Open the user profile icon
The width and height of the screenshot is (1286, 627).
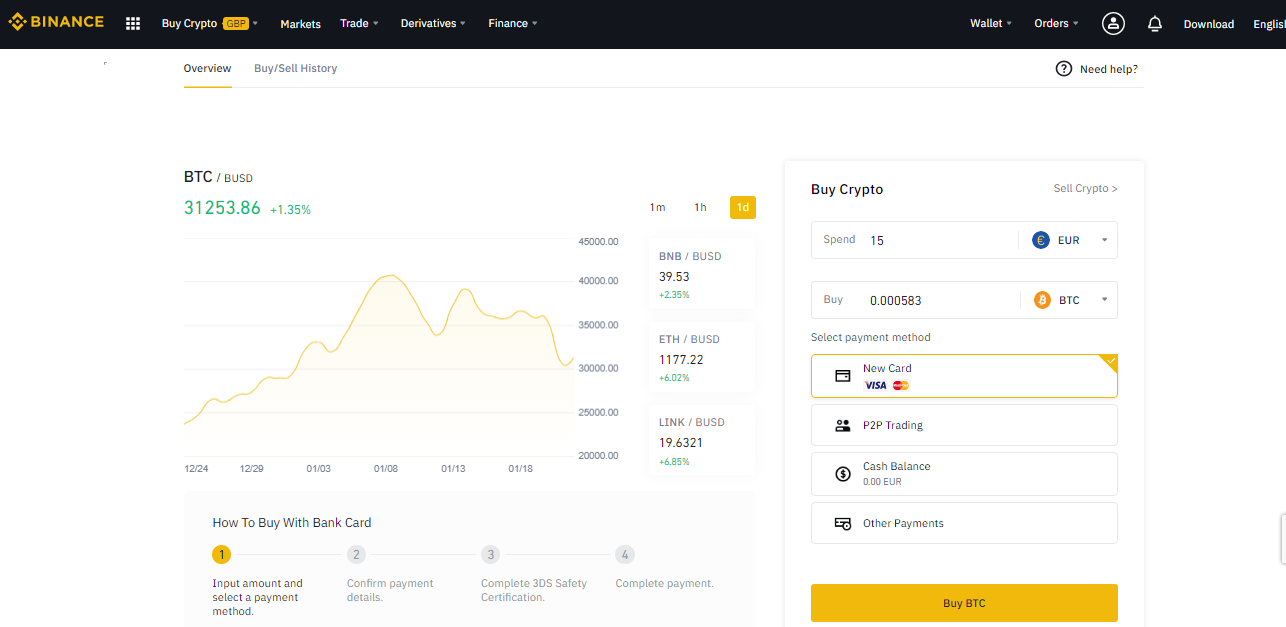[1113, 23]
